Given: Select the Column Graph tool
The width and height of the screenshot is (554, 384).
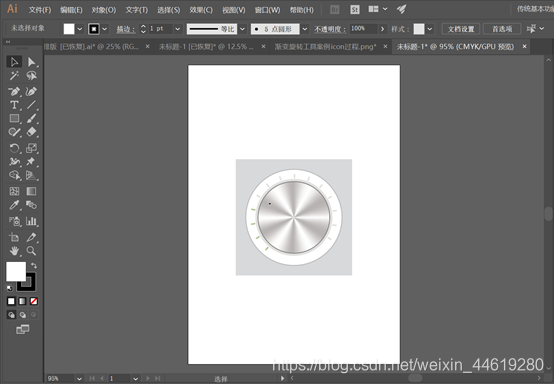Looking at the screenshot, I should pyautogui.click(x=31, y=221).
